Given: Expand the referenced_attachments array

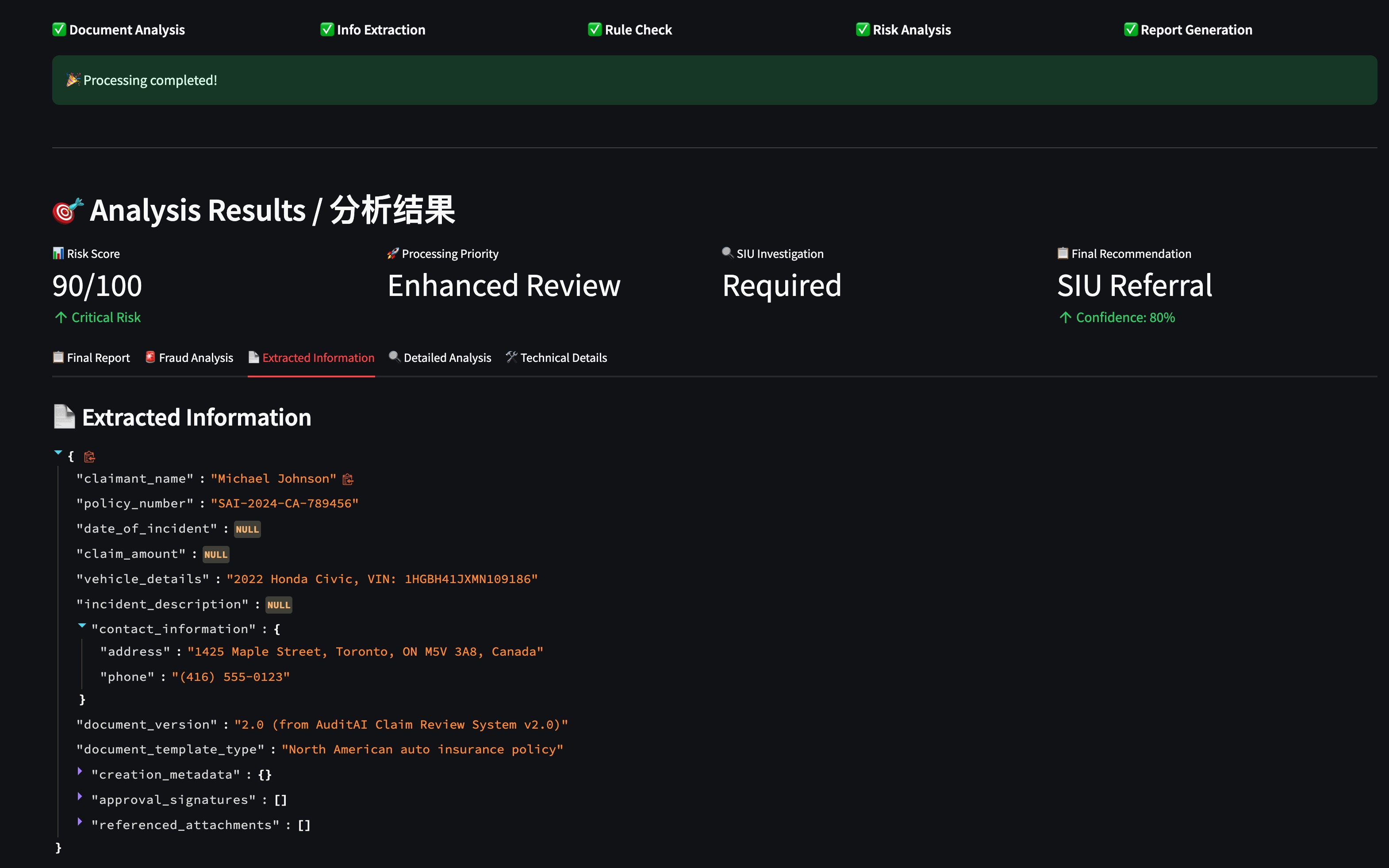Looking at the screenshot, I should [x=80, y=822].
